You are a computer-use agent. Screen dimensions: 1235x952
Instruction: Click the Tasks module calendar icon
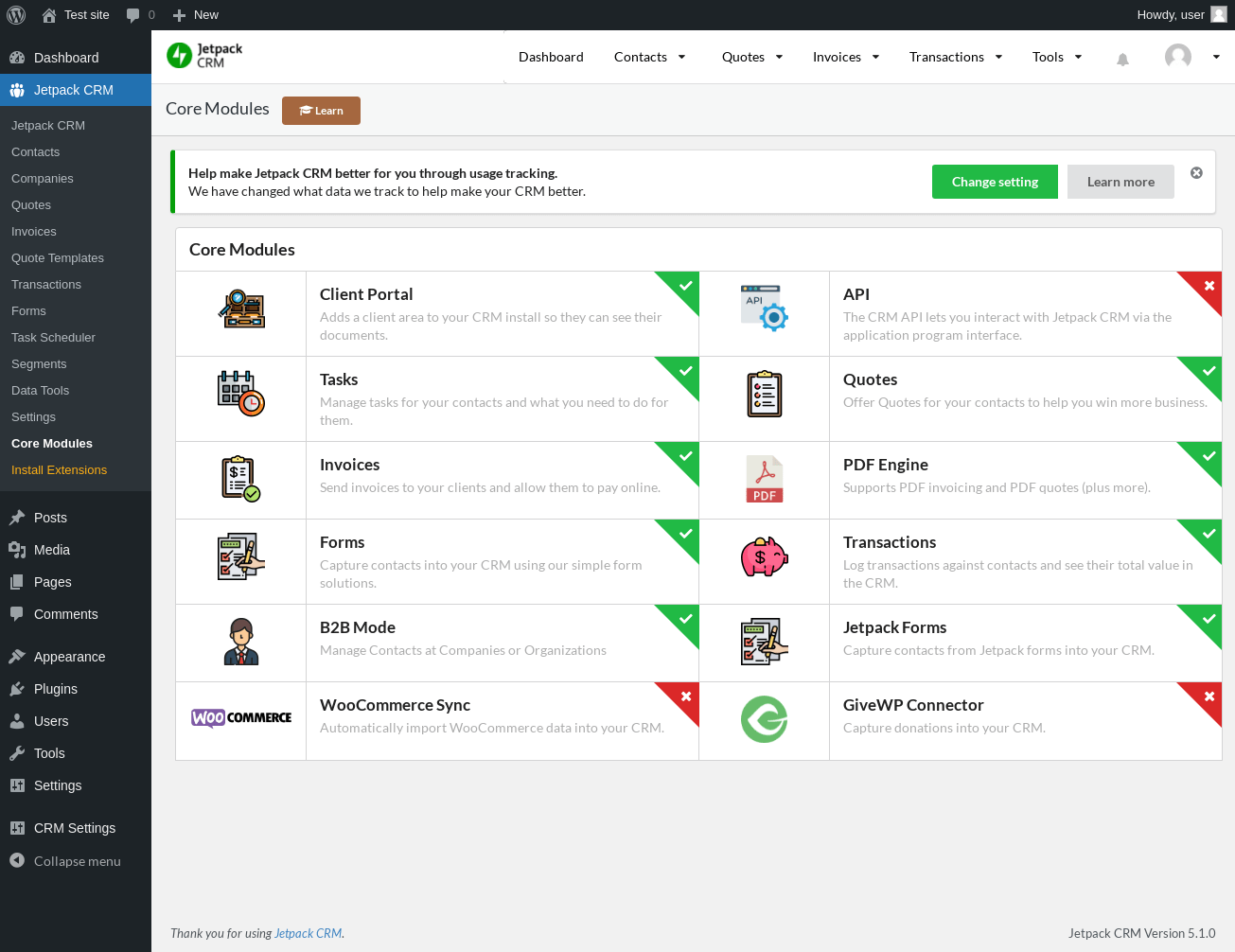tap(241, 394)
